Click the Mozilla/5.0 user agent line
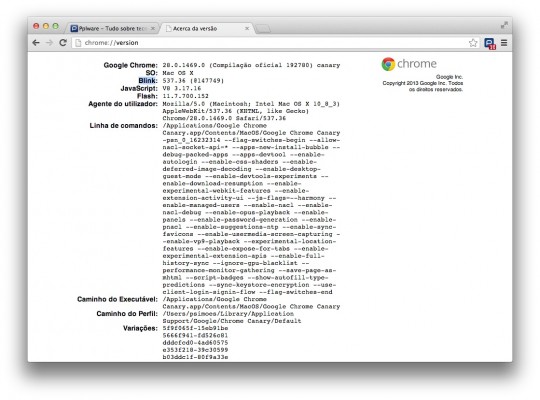Viewport: 540px width, 400px height. [x=251, y=104]
